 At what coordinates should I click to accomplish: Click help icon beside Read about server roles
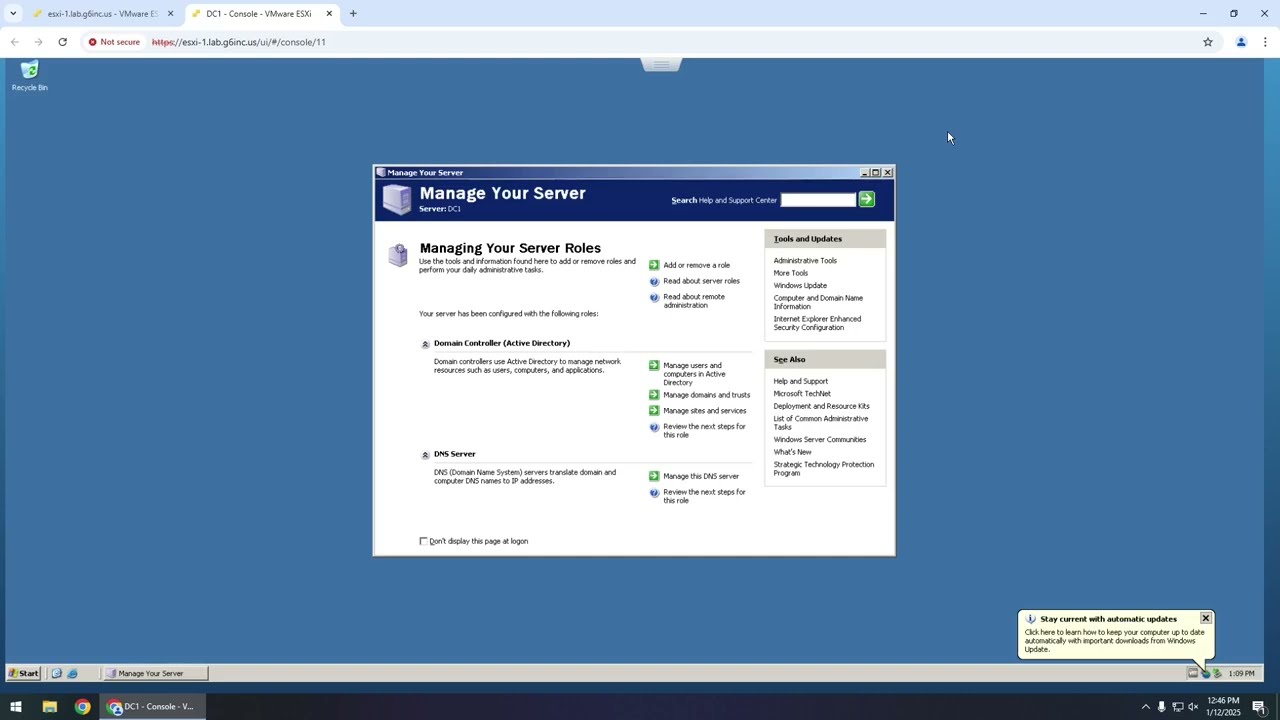coord(654,281)
